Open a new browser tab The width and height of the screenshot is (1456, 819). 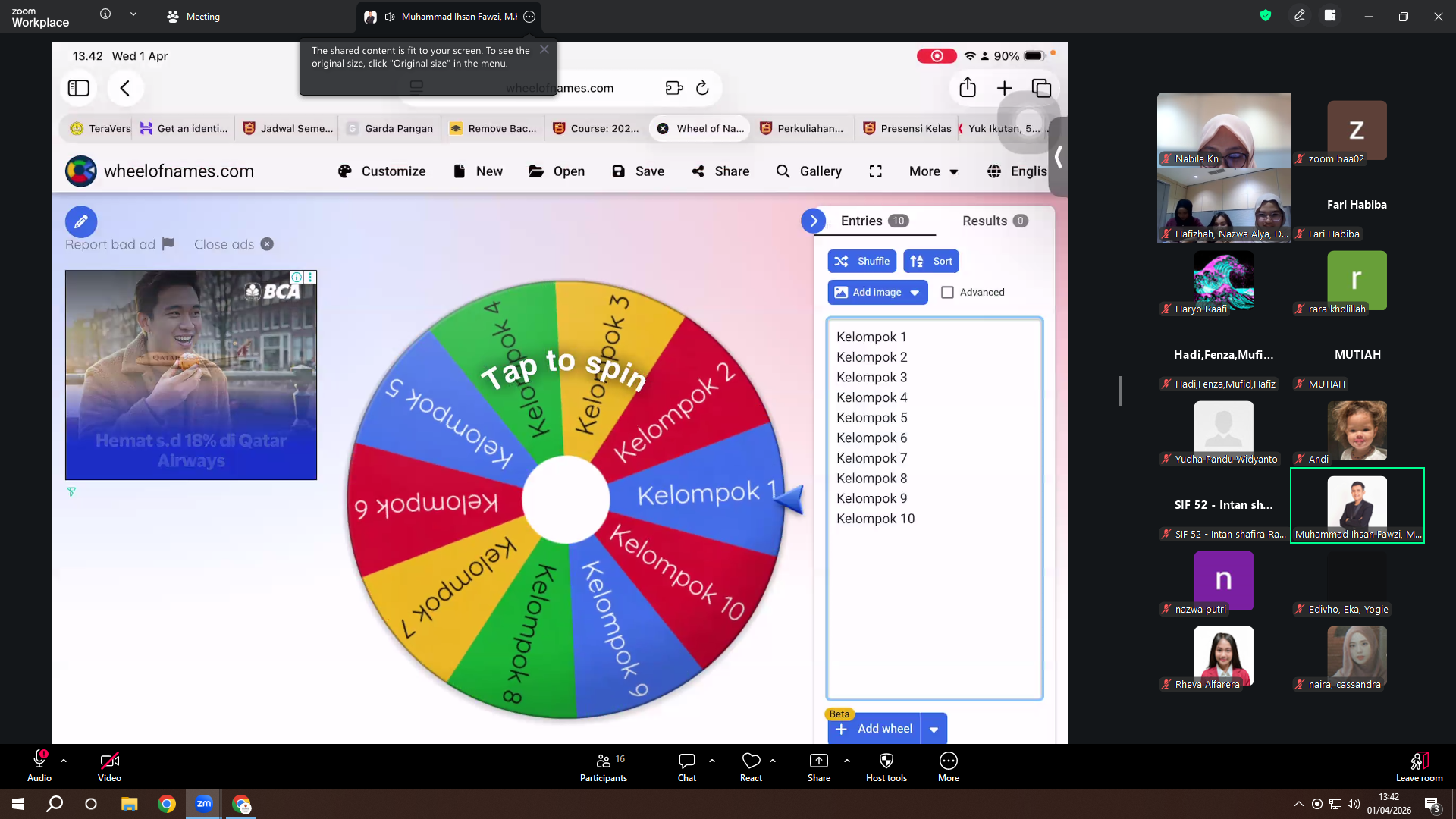coord(1005,88)
